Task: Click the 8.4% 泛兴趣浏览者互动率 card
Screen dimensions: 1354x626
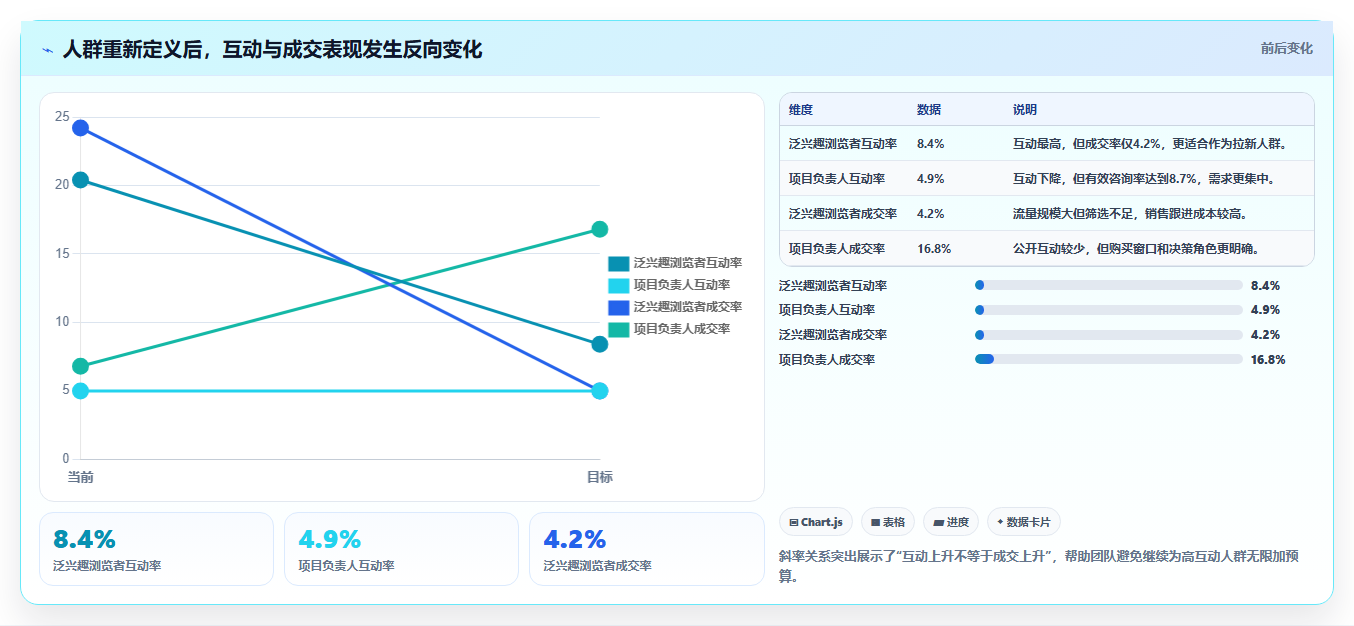Action: [156, 549]
